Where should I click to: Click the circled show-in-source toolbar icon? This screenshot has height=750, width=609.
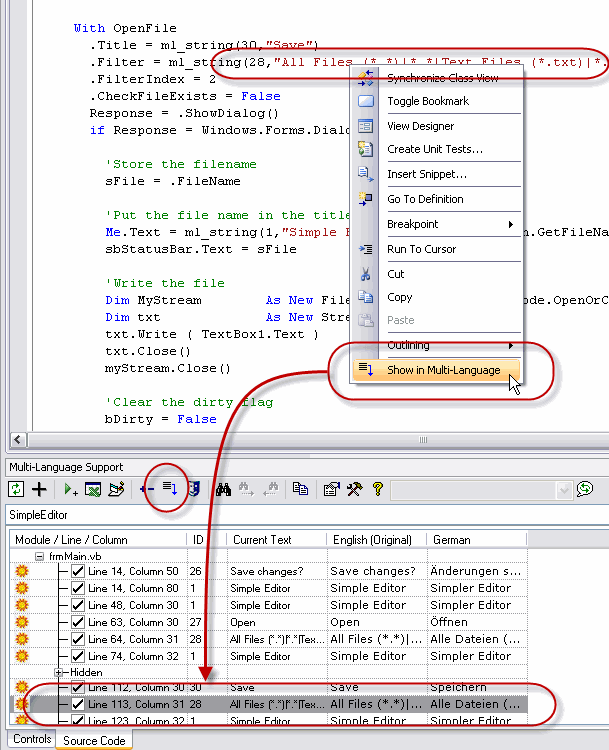(x=169, y=489)
